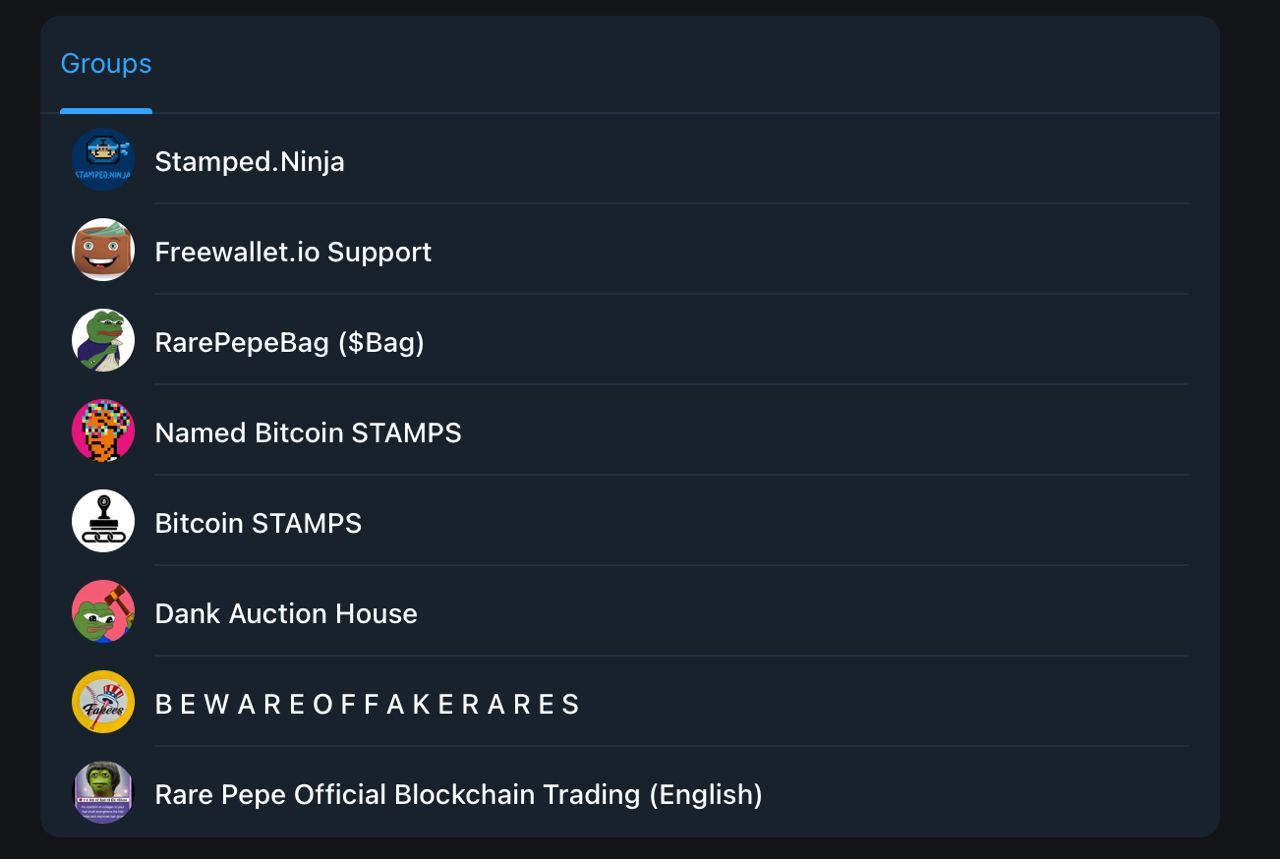
Task: Click the Stamped.Ninja blue ninja avatar
Action: click(x=103, y=160)
